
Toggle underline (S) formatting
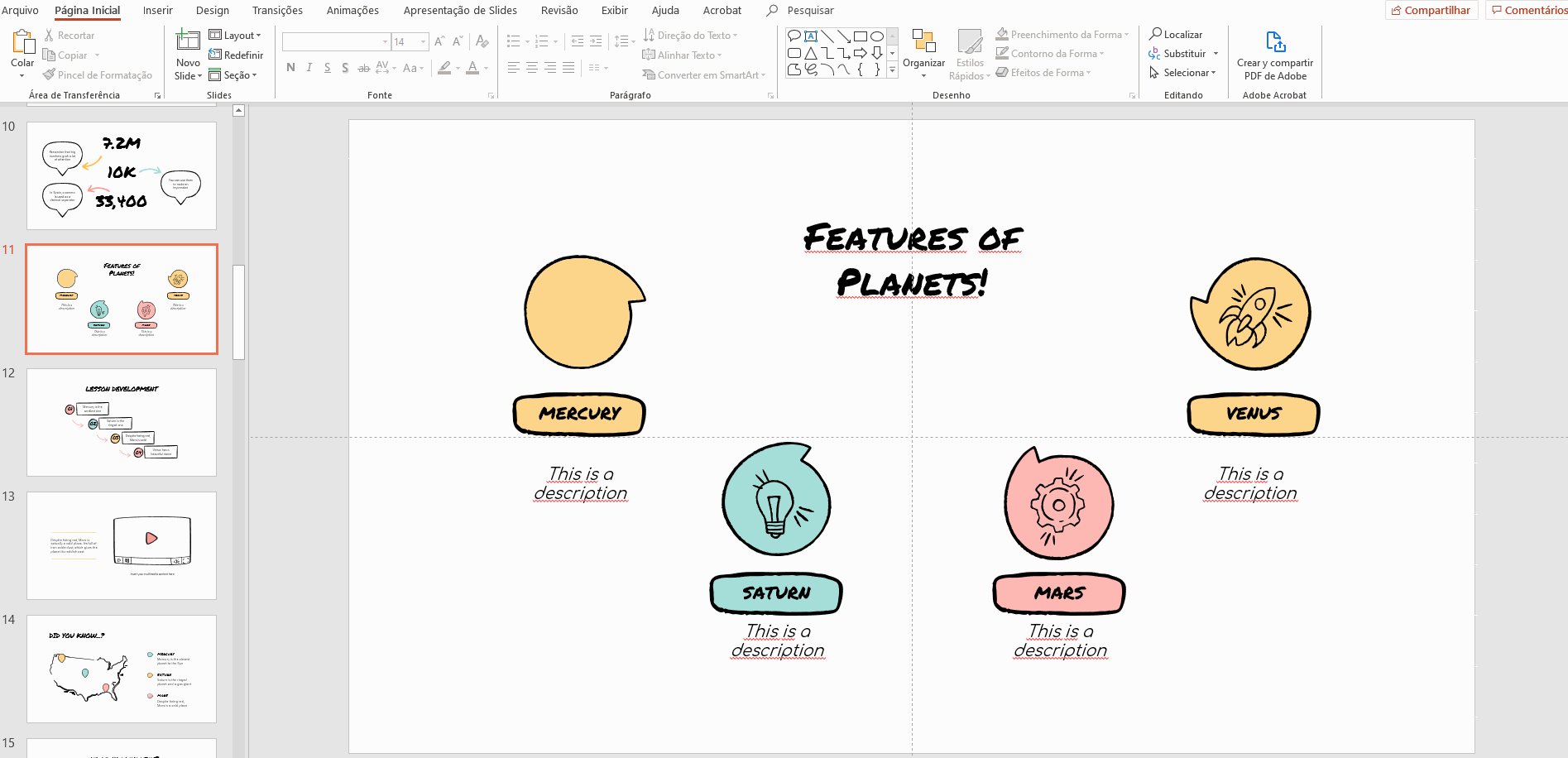pos(328,68)
